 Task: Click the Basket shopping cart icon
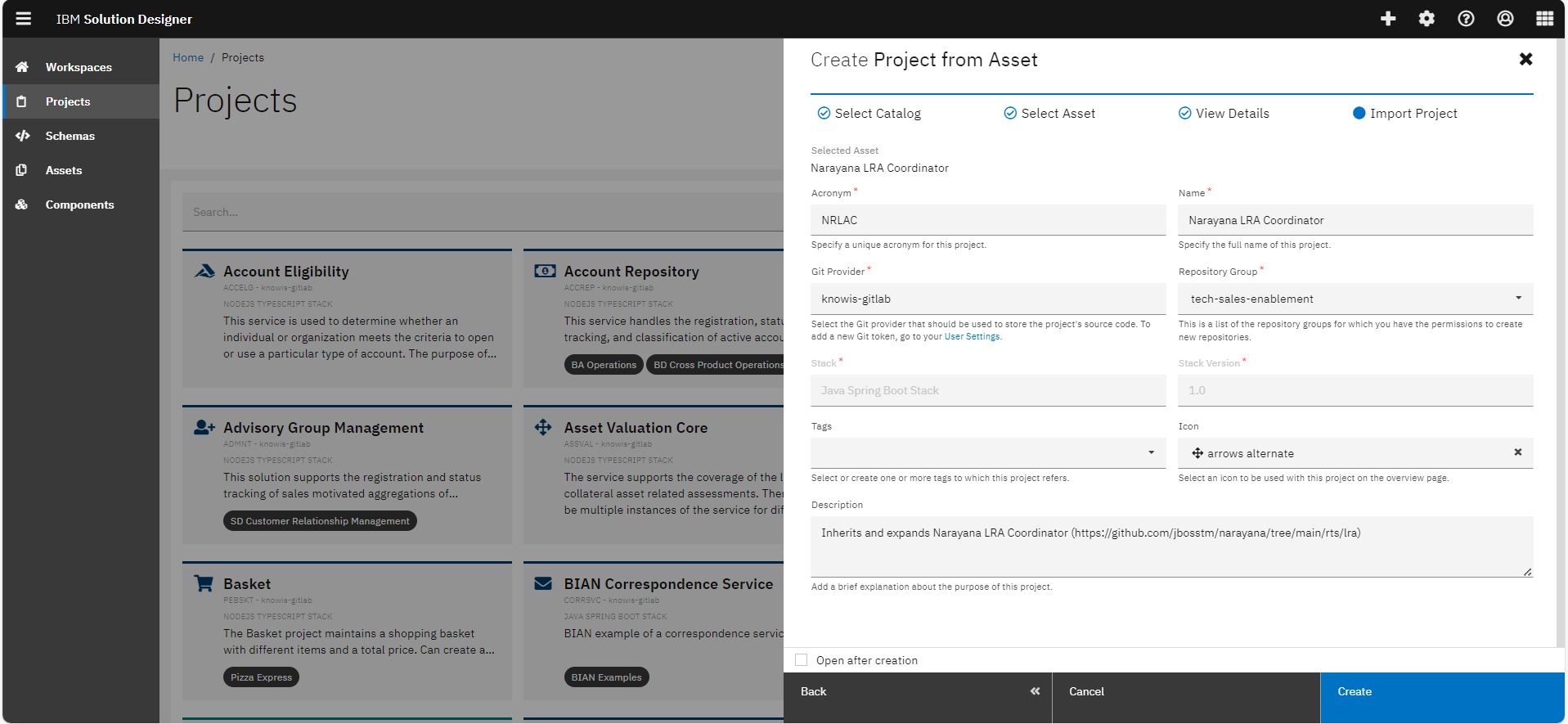click(204, 583)
